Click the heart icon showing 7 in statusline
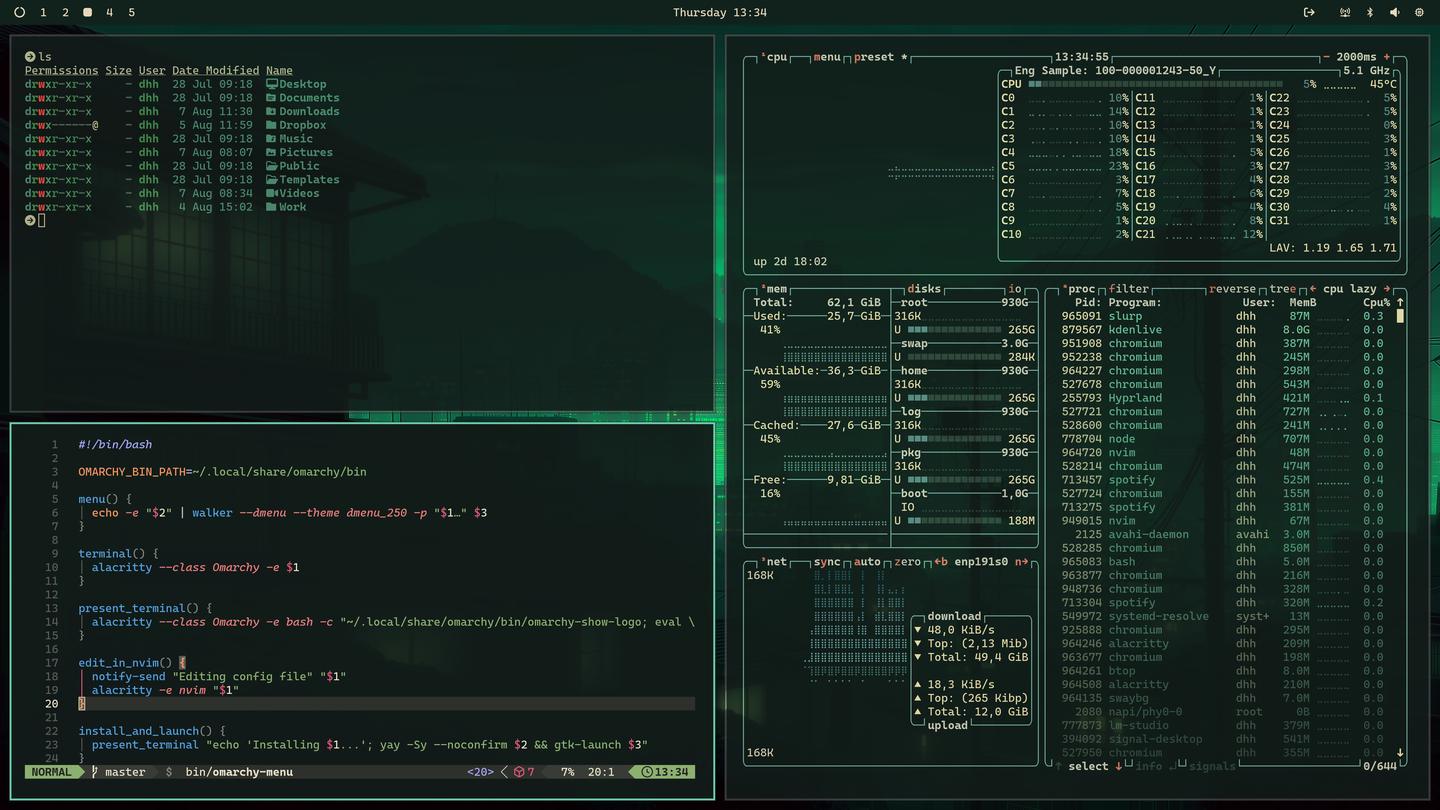The width and height of the screenshot is (1440, 810). [521, 771]
